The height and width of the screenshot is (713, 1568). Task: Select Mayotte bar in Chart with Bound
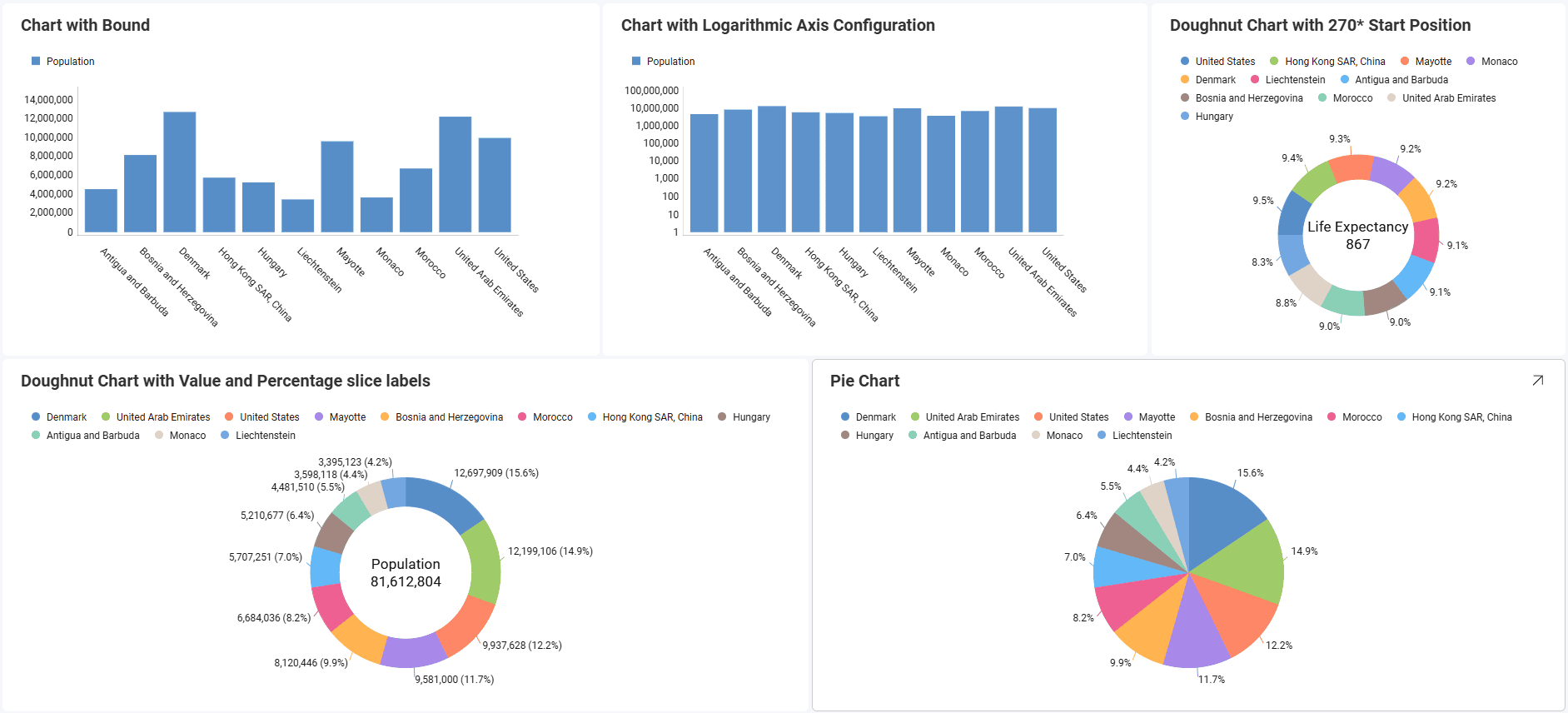point(337,187)
